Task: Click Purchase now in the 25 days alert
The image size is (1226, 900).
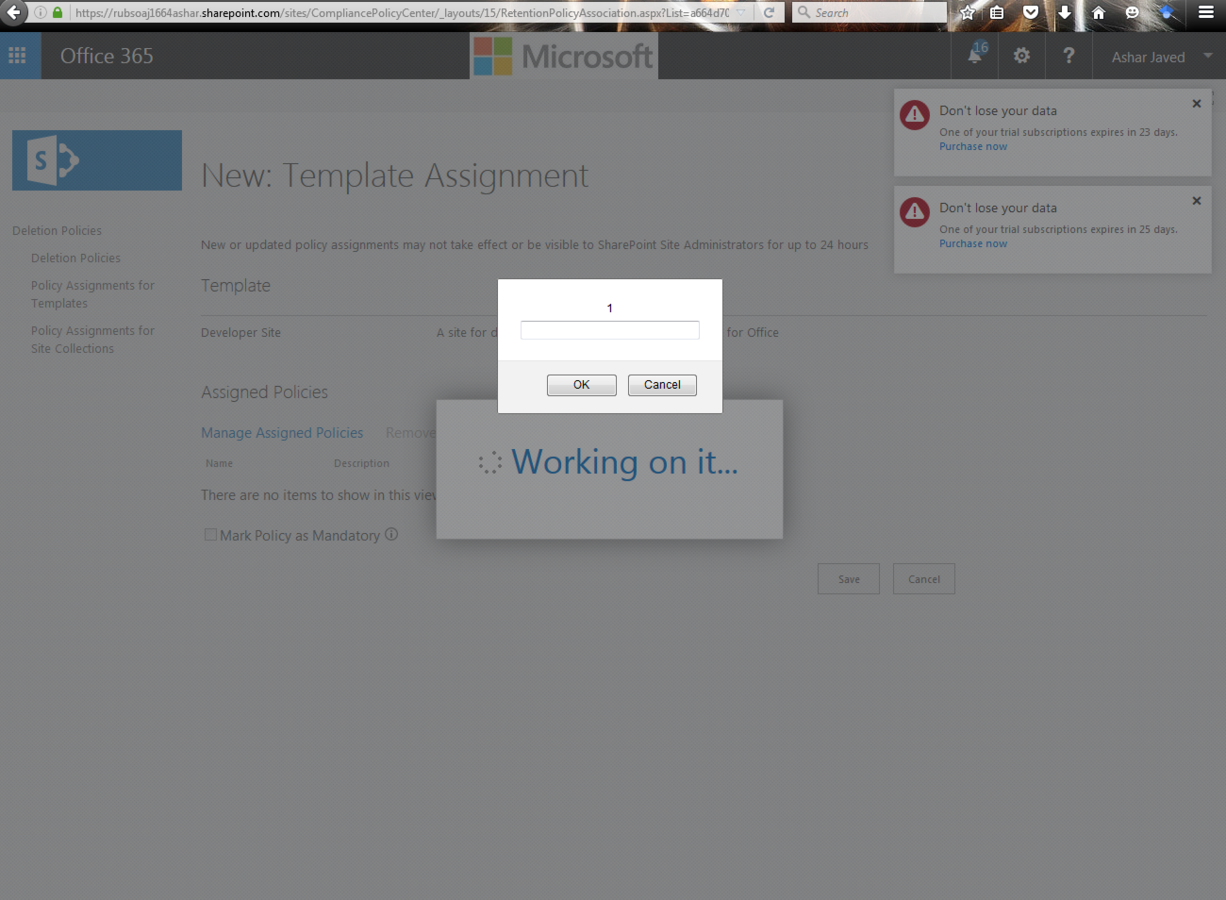Action: (x=973, y=243)
